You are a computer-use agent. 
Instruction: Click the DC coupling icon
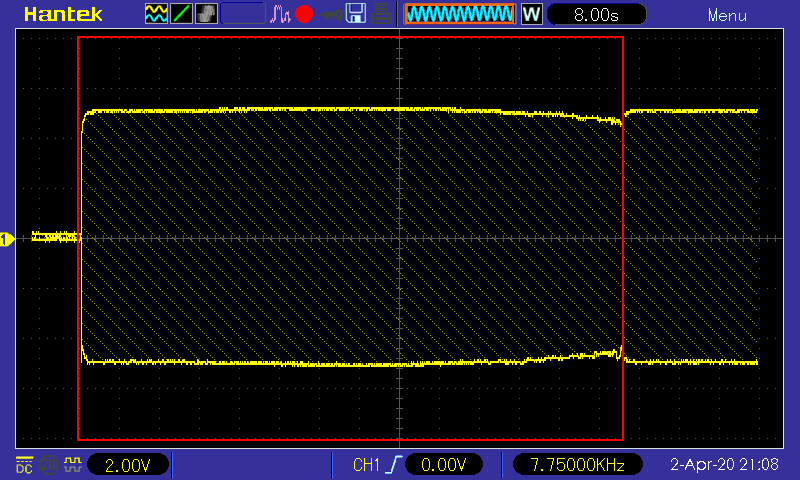[24, 465]
